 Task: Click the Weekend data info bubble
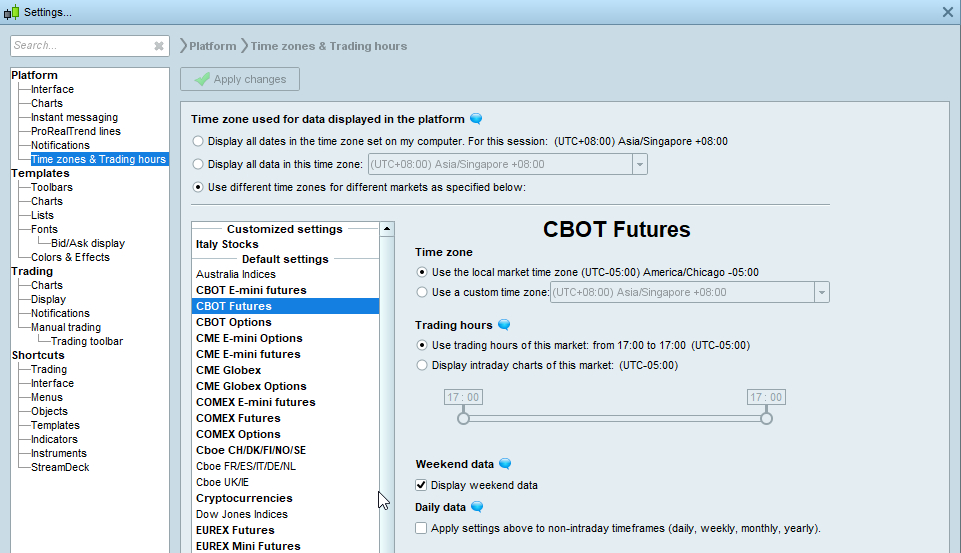pyautogui.click(x=505, y=464)
